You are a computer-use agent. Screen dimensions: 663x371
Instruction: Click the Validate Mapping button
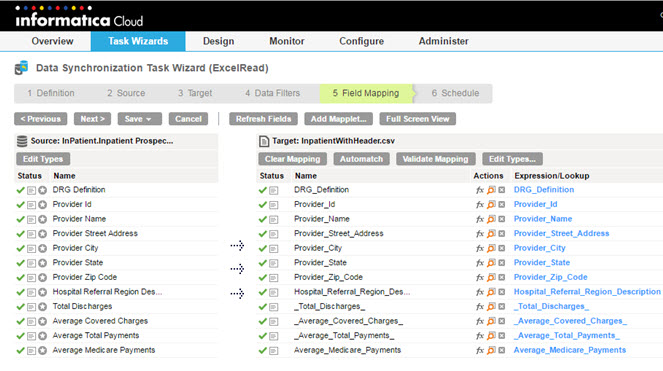click(436, 159)
